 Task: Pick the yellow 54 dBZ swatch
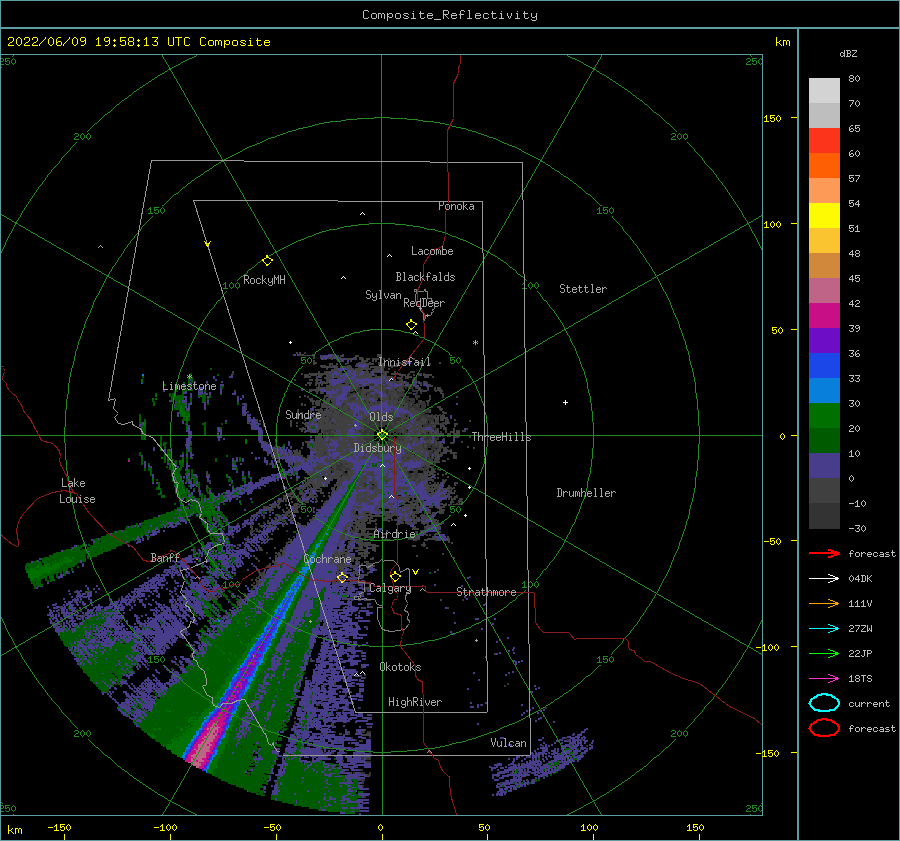824,215
